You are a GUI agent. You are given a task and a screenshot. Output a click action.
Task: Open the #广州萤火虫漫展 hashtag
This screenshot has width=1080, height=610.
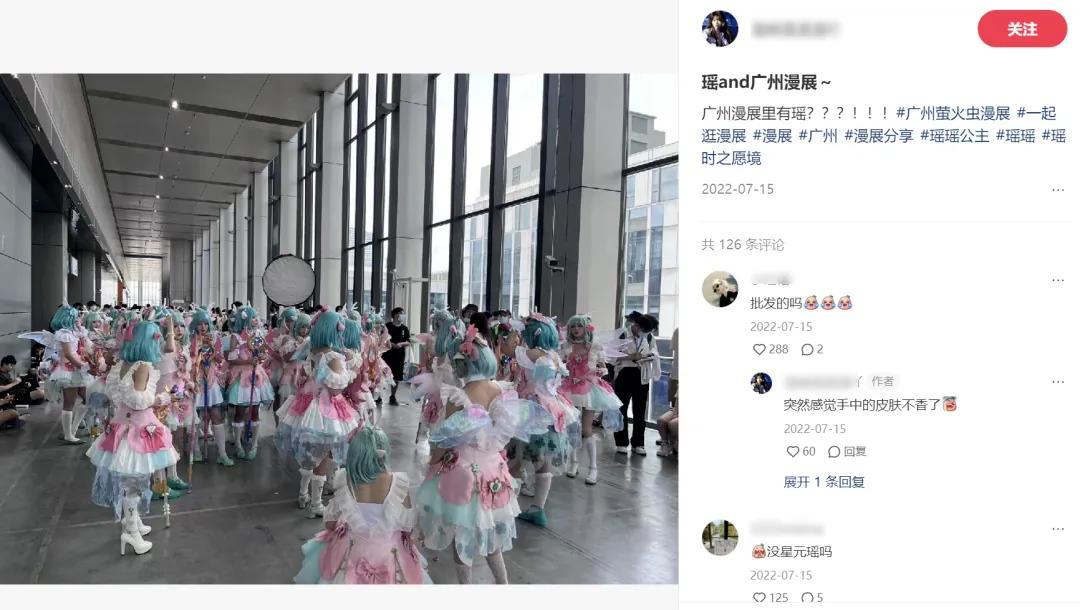[x=953, y=113]
